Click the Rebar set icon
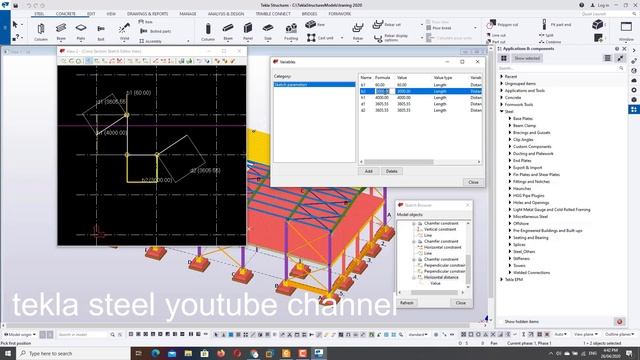Screen dimensions: 640x360 point(378,24)
